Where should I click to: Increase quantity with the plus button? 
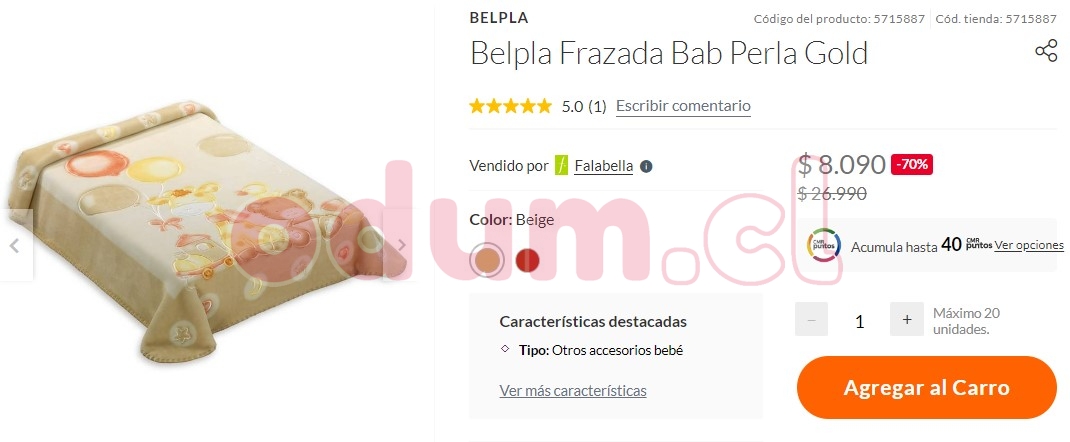click(x=906, y=319)
